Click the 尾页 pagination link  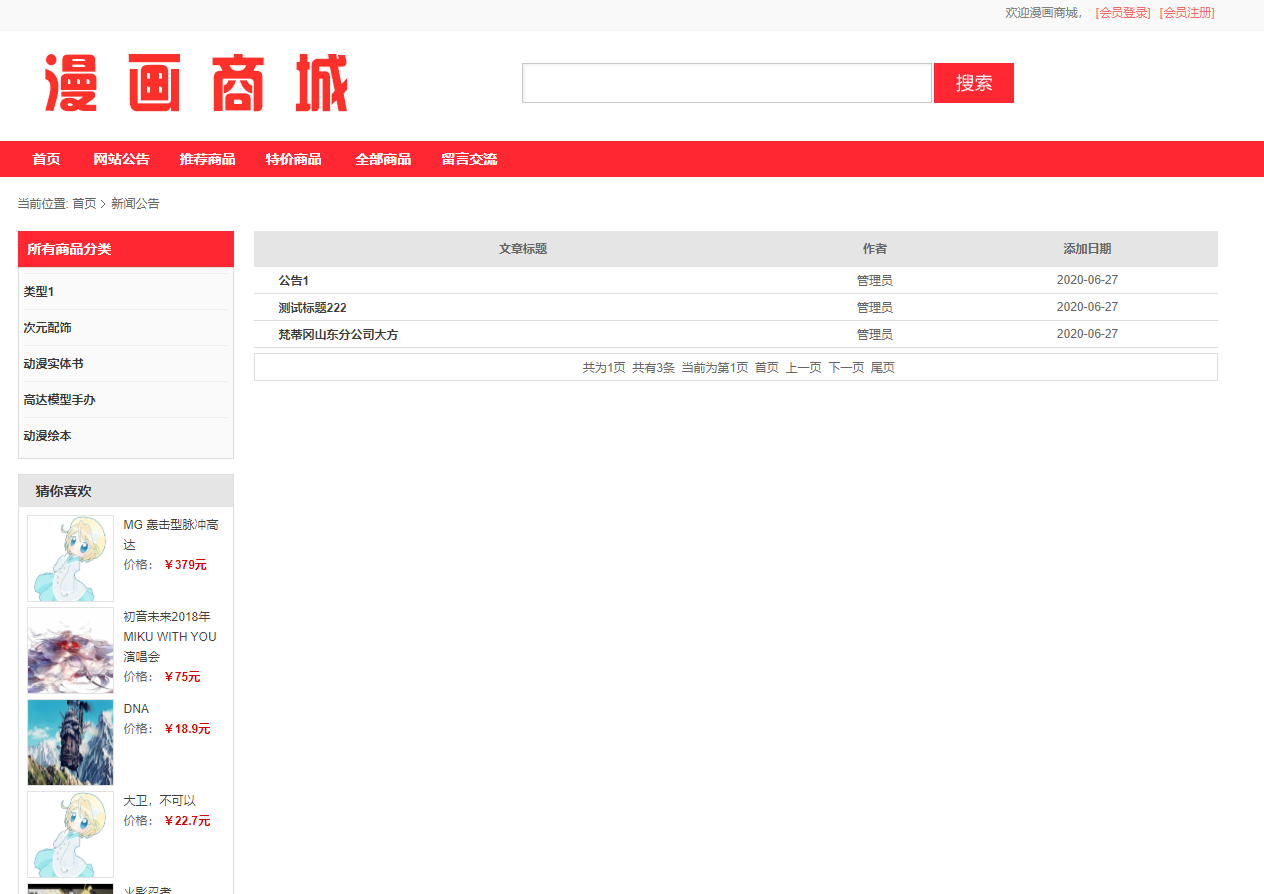[x=883, y=368]
